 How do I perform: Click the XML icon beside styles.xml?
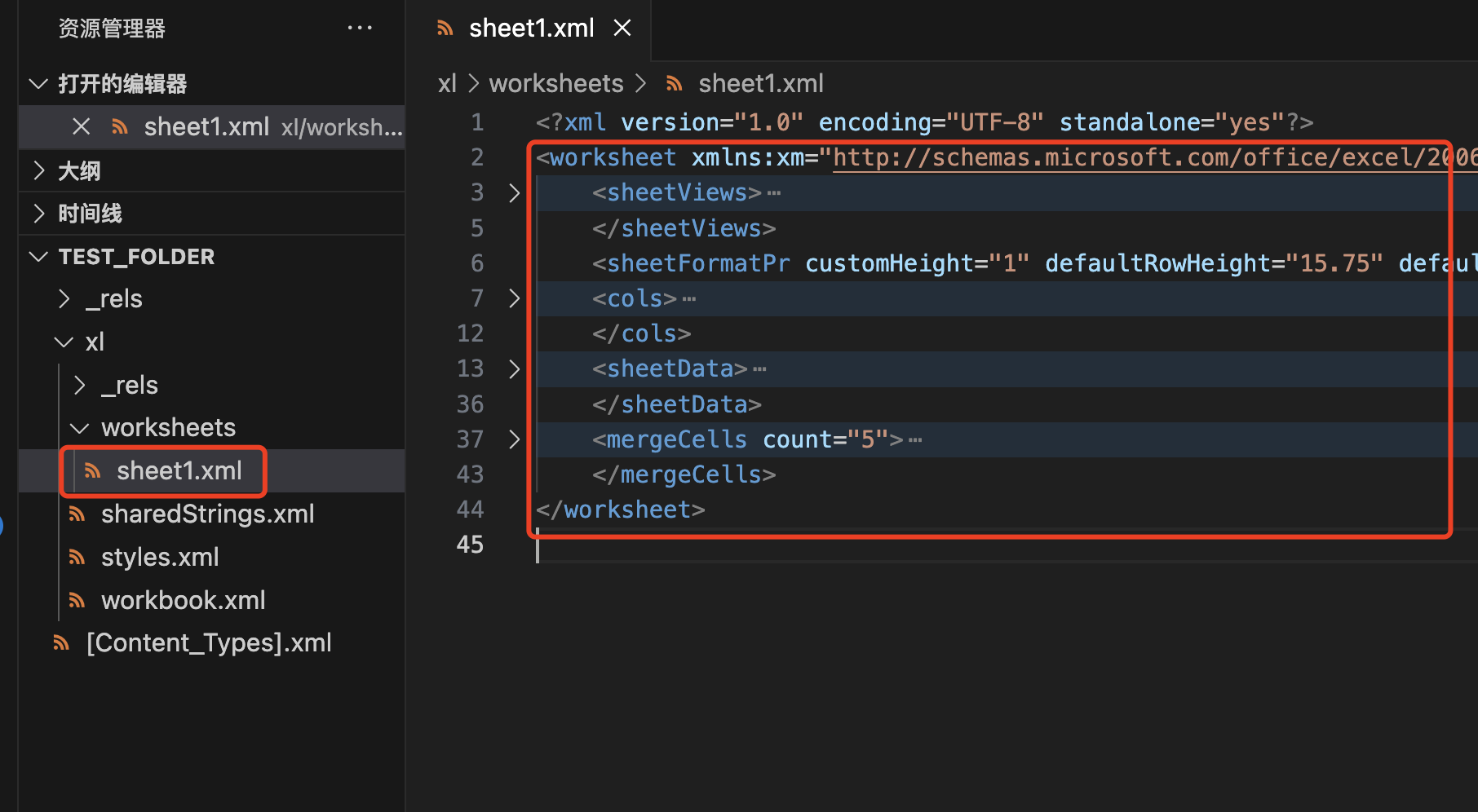(x=77, y=557)
